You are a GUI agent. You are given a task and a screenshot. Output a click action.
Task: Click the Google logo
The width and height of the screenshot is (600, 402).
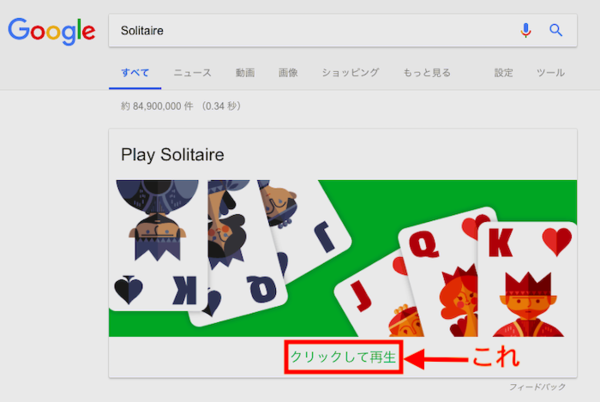tap(52, 31)
